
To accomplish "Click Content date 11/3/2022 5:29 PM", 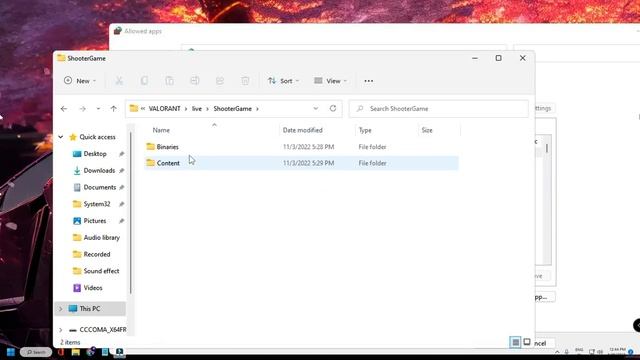I will [x=309, y=163].
